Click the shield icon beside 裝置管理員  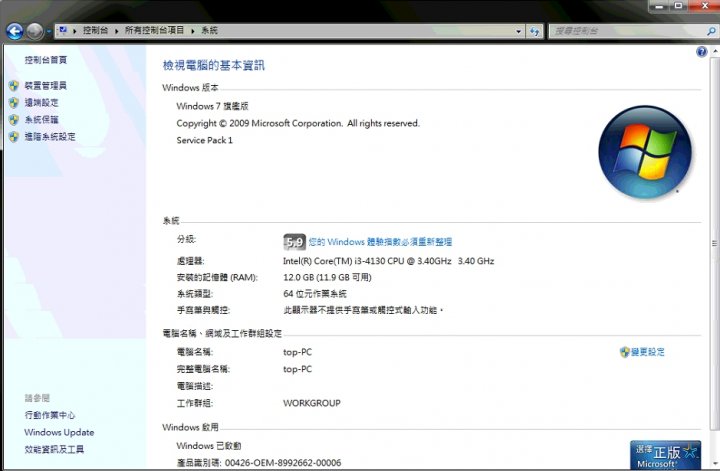pos(14,85)
